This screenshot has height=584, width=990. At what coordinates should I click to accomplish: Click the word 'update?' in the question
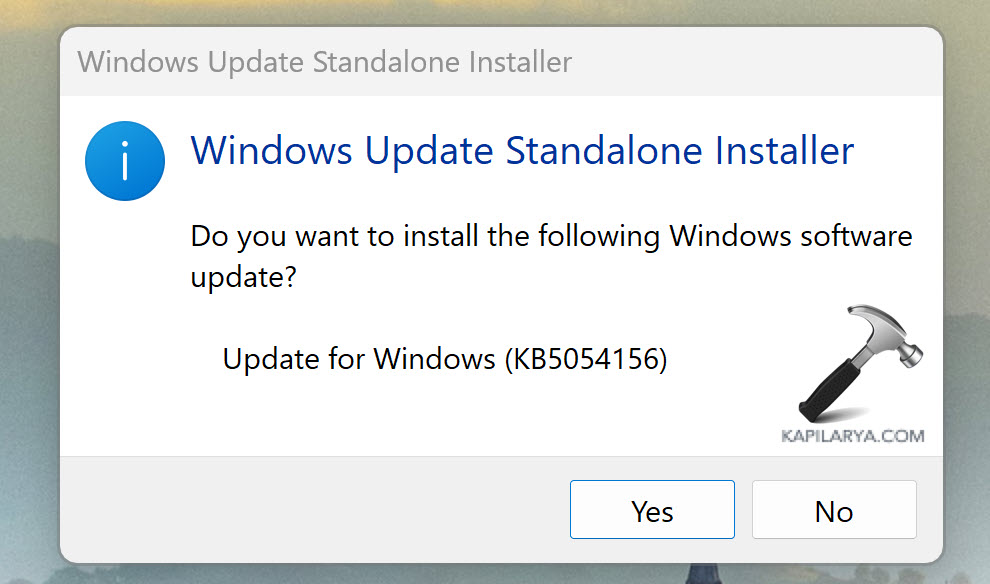tap(243, 278)
